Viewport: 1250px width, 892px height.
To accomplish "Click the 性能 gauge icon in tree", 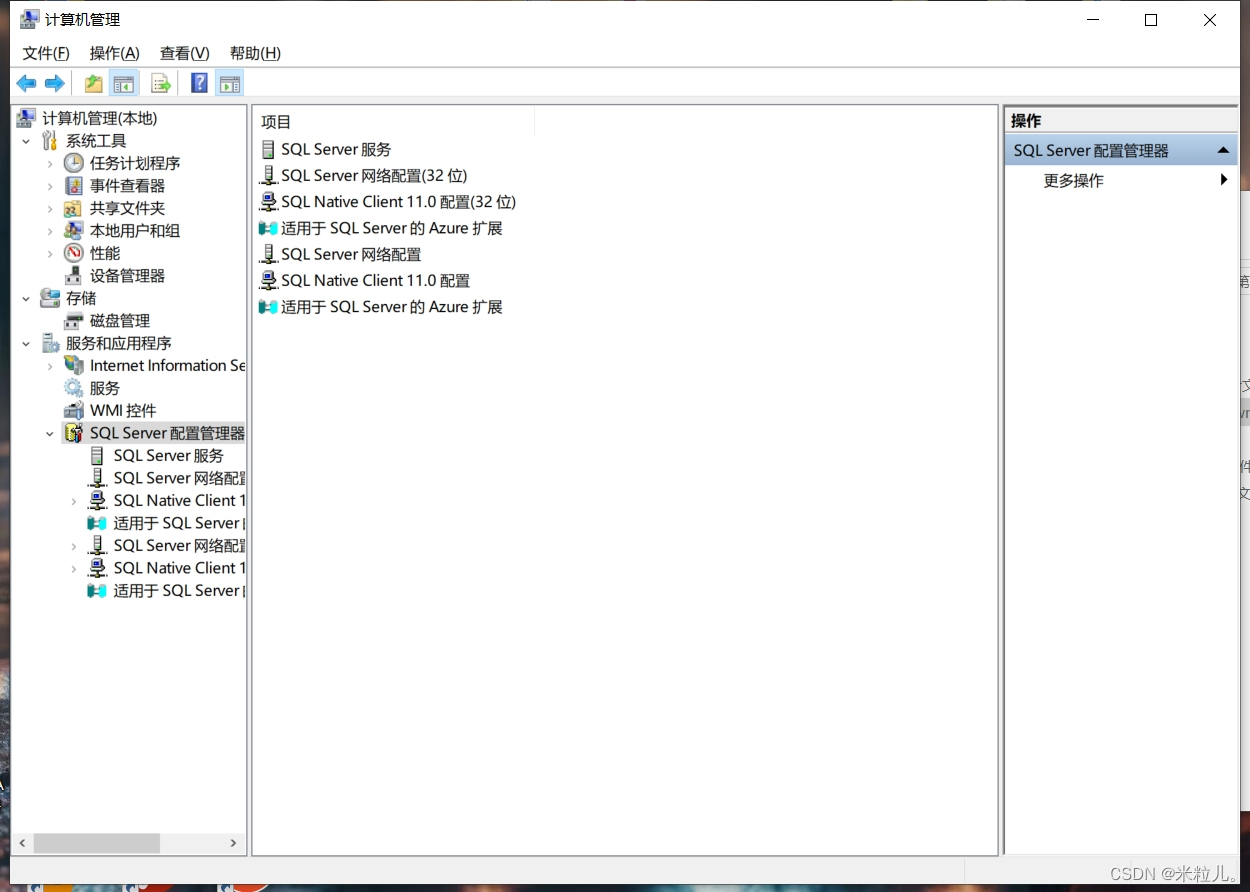I will [x=74, y=253].
